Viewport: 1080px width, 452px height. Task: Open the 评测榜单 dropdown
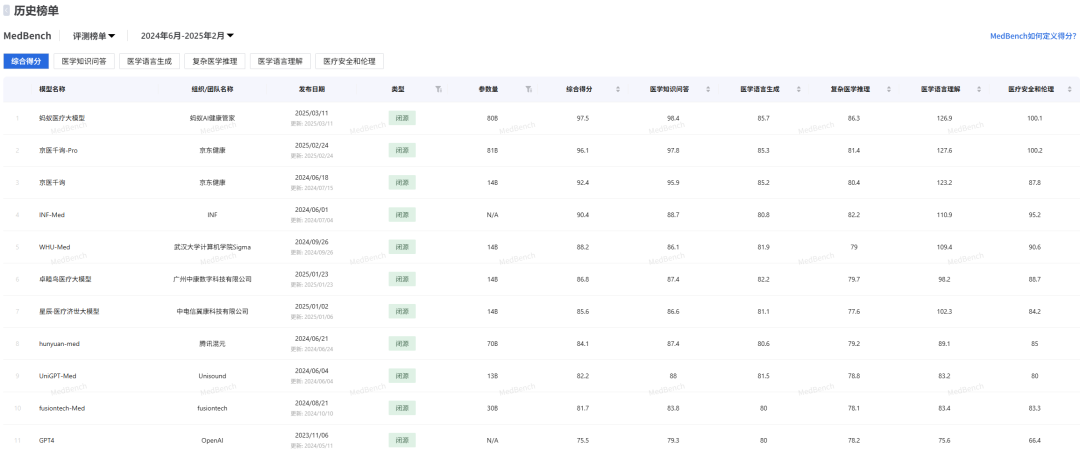(x=94, y=36)
